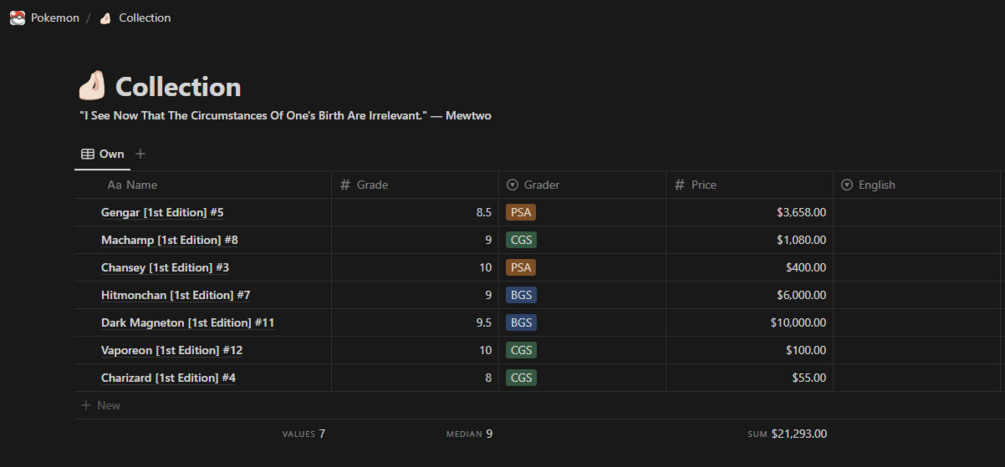
Task: Click the CGS tag in Charizard row
Action: pos(521,377)
